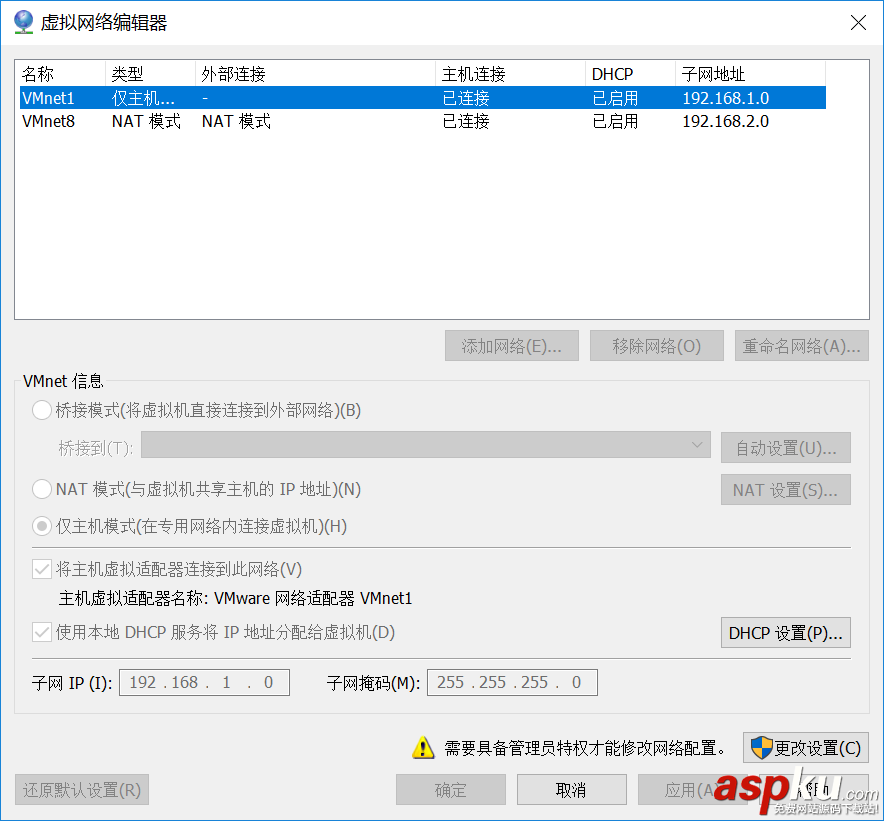
Task: Toggle 使用本地 DHCP 服务 checkbox
Action: 42,632
